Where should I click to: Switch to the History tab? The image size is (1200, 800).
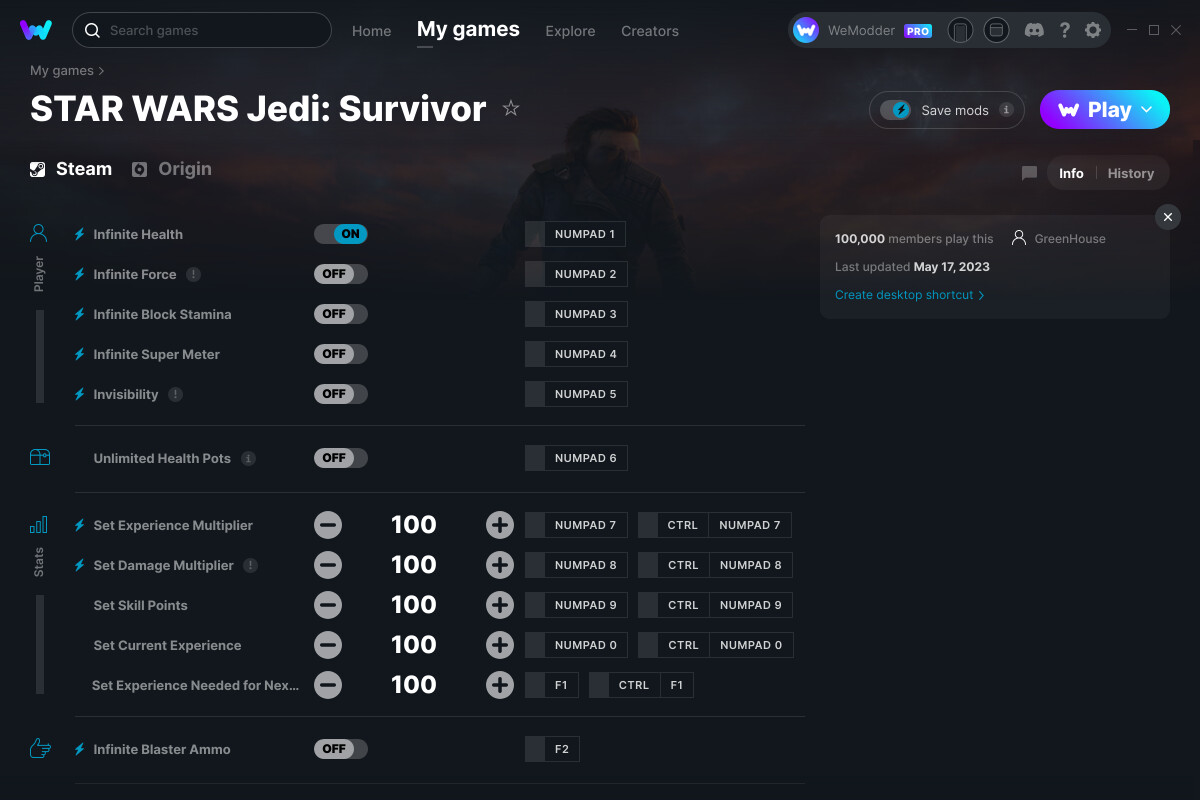coord(1131,173)
